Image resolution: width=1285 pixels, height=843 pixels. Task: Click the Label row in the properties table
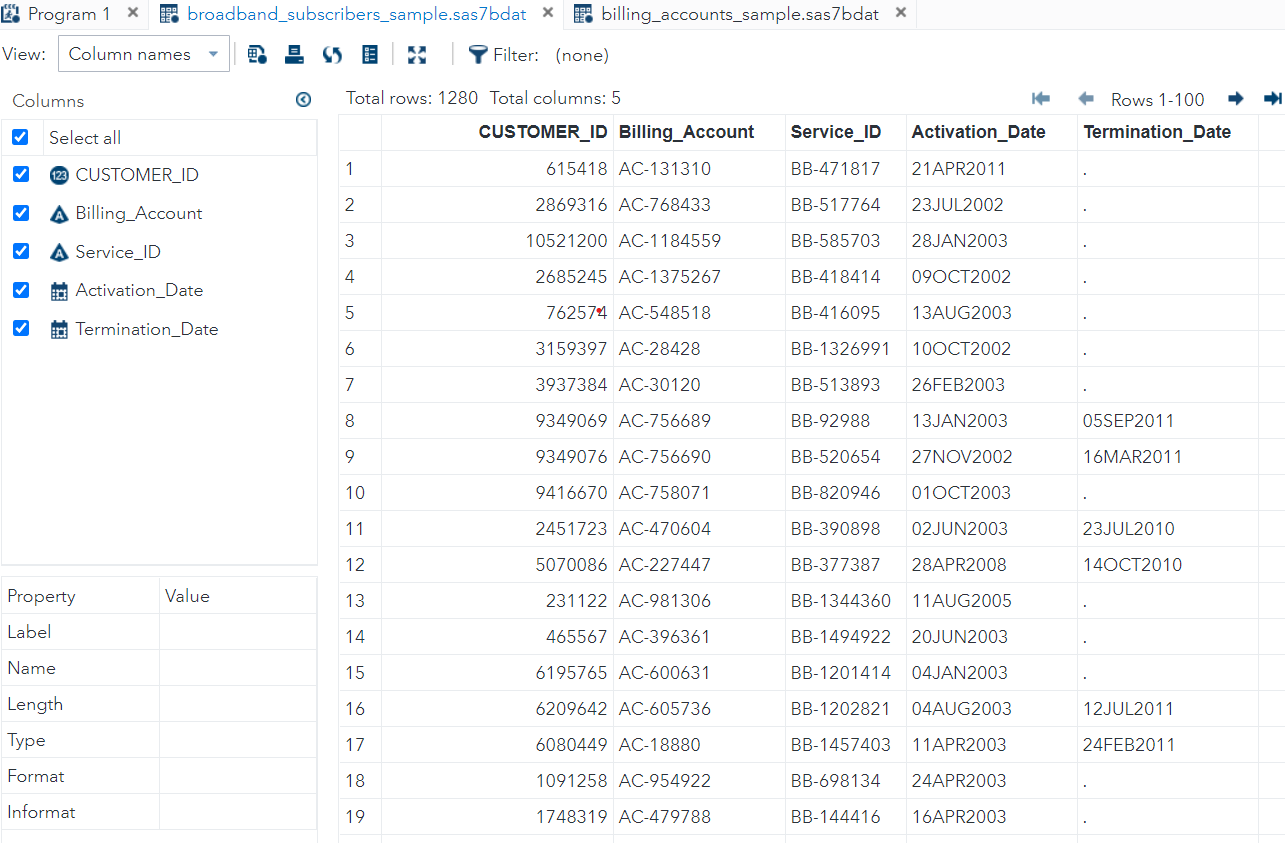159,632
